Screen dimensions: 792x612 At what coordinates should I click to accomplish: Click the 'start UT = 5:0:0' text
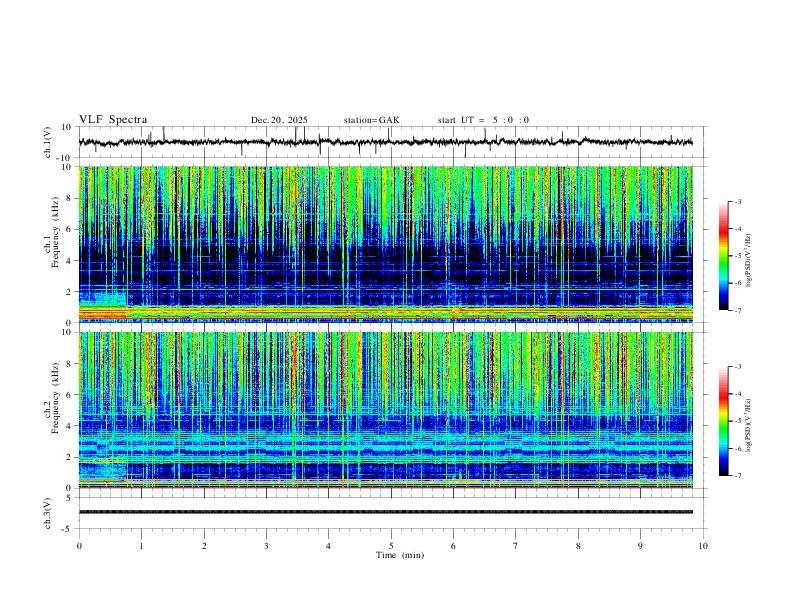click(483, 120)
